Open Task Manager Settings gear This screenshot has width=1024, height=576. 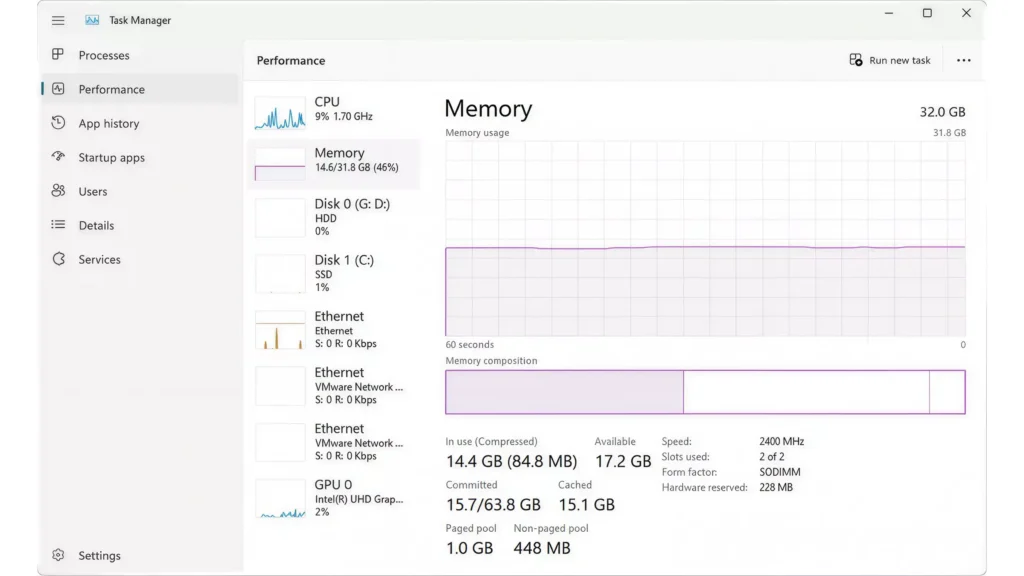58,555
